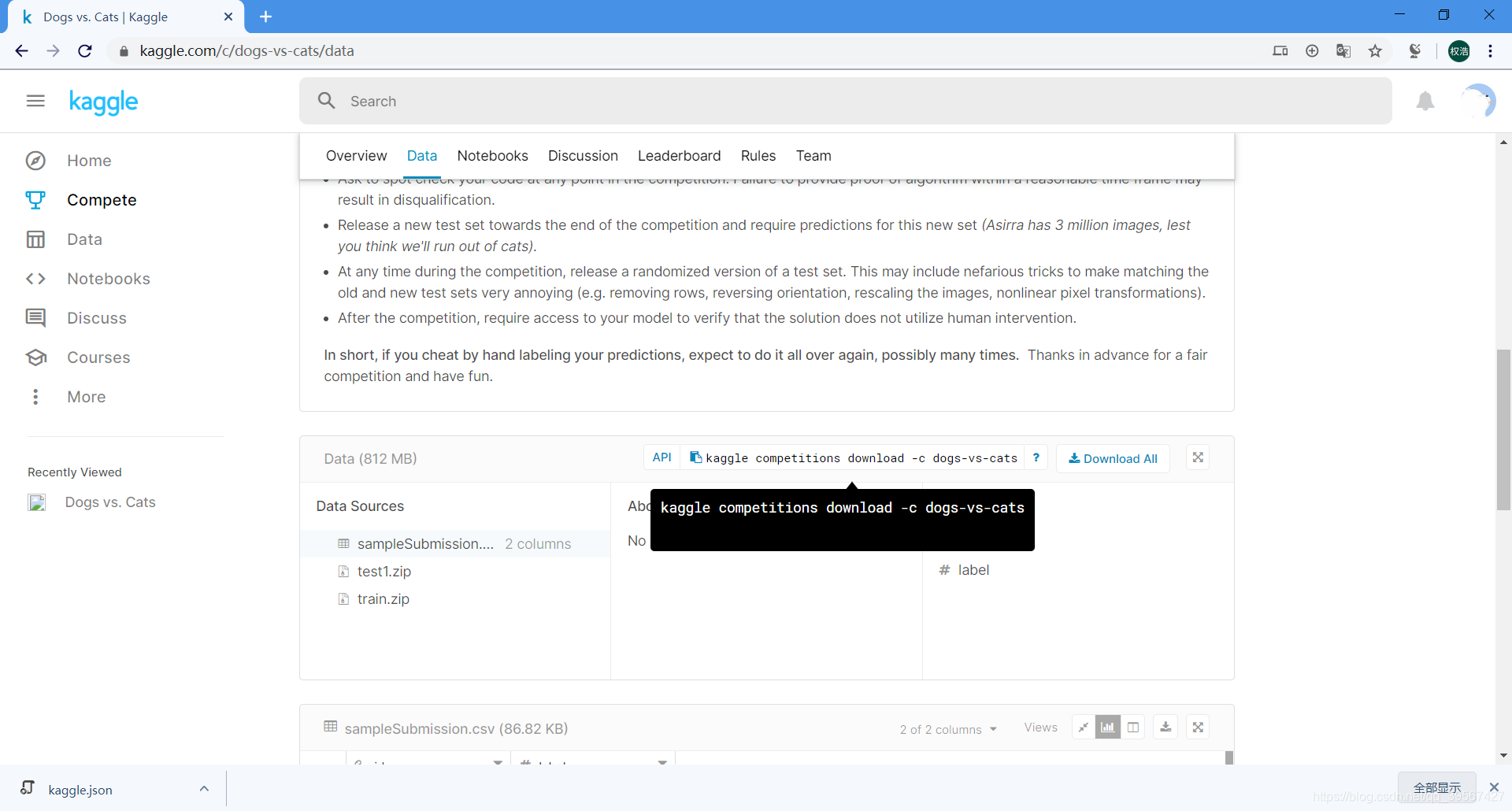The image size is (1512, 811).
Task: Open the Data sidebar item
Action: pos(84,239)
